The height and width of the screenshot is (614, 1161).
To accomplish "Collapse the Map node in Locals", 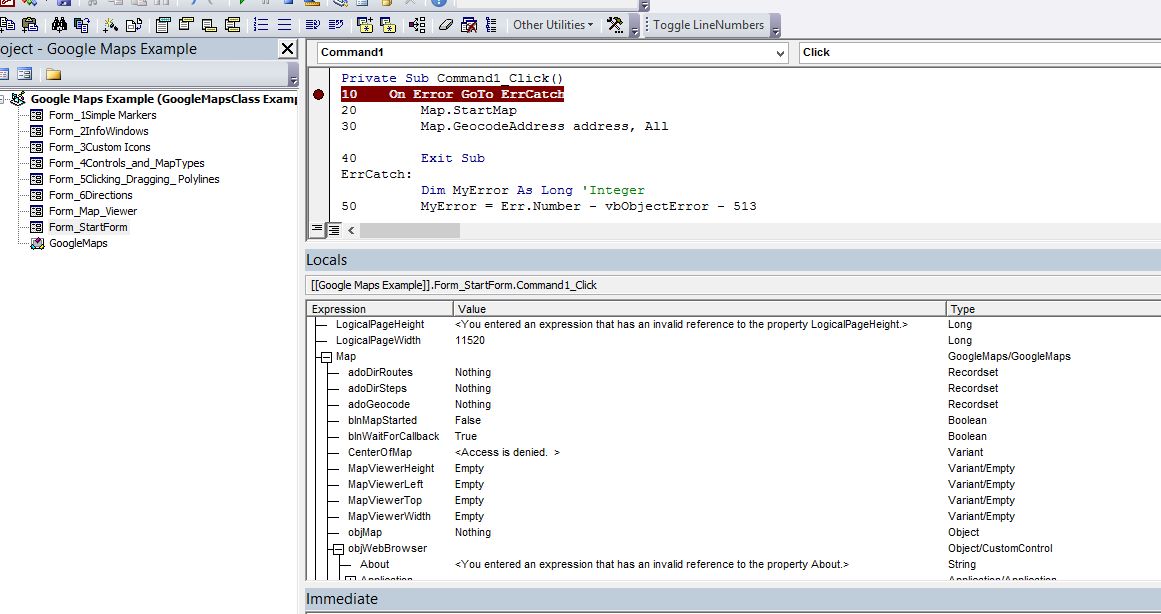I will click(326, 357).
